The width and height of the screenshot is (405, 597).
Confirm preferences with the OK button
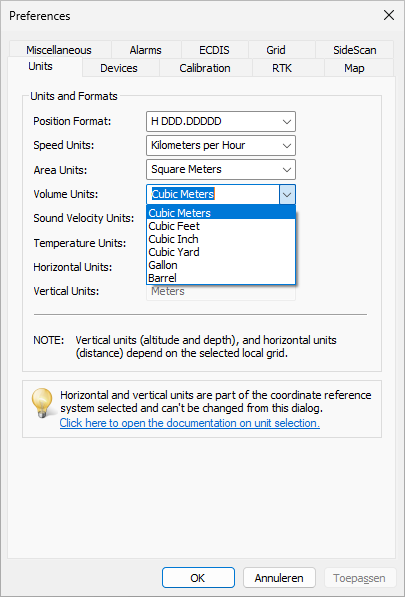198,578
